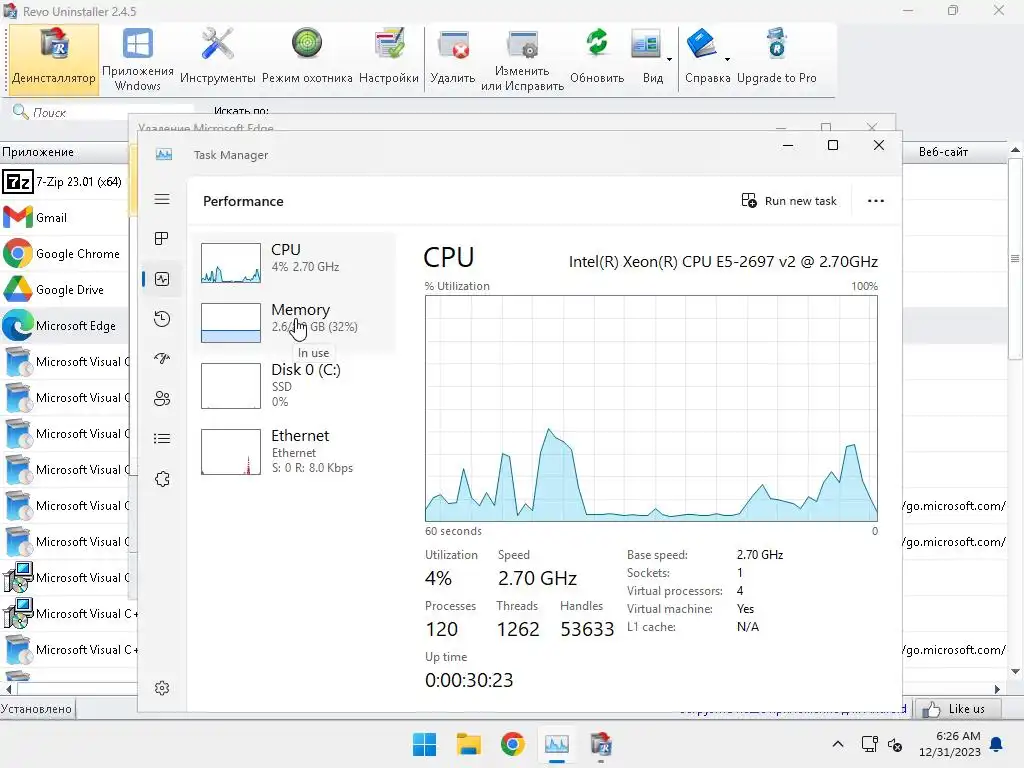Click the Handles value 53633
Viewport: 1024px width, 768px height.
pyautogui.click(x=587, y=630)
